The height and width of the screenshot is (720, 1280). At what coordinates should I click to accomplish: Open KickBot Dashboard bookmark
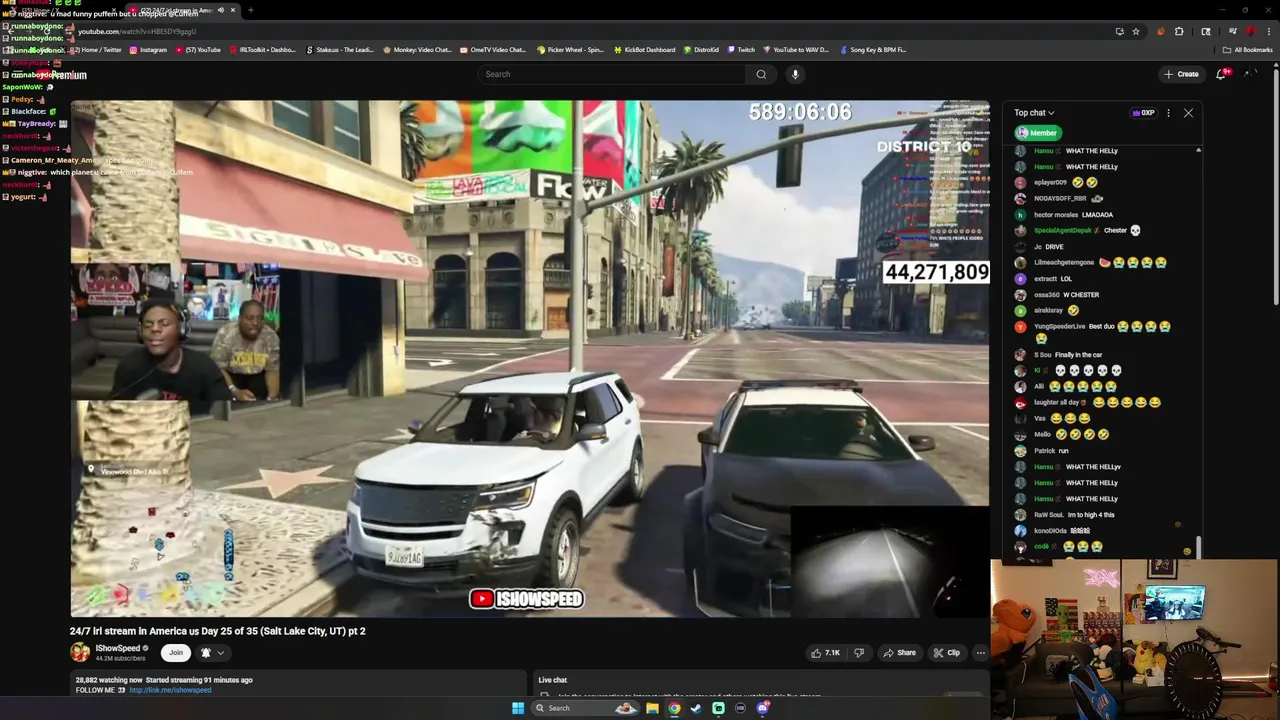[x=644, y=50]
